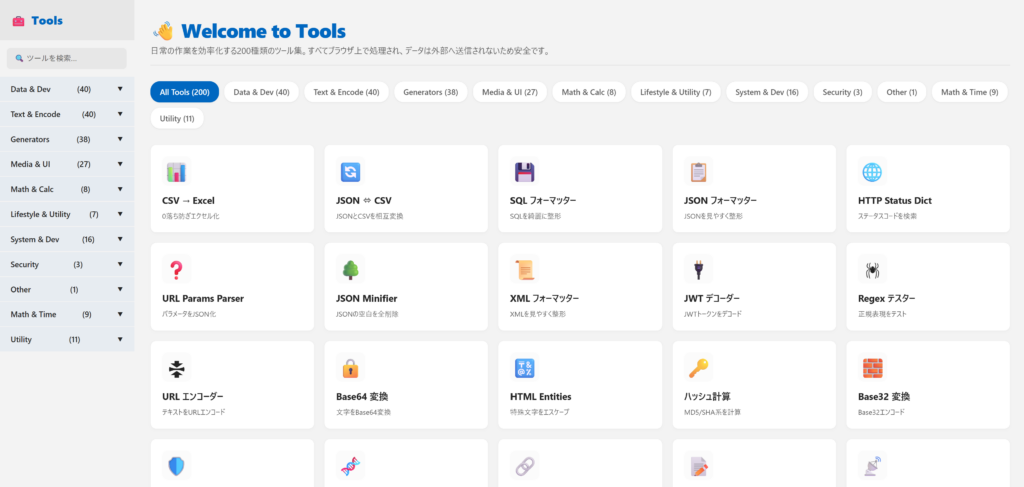Click the Tools toolbox logo icon
1024x487 pixels.
18,21
